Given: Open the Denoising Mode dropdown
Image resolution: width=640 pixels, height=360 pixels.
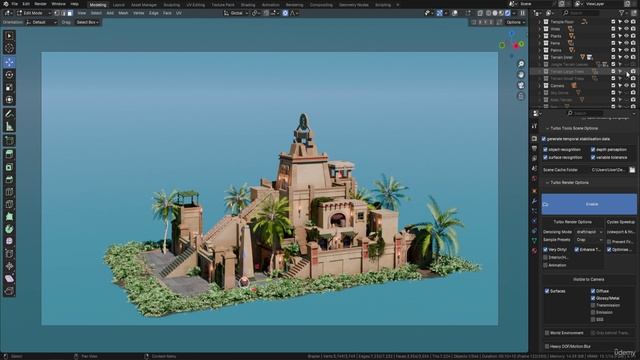Looking at the screenshot, I should pos(589,232).
